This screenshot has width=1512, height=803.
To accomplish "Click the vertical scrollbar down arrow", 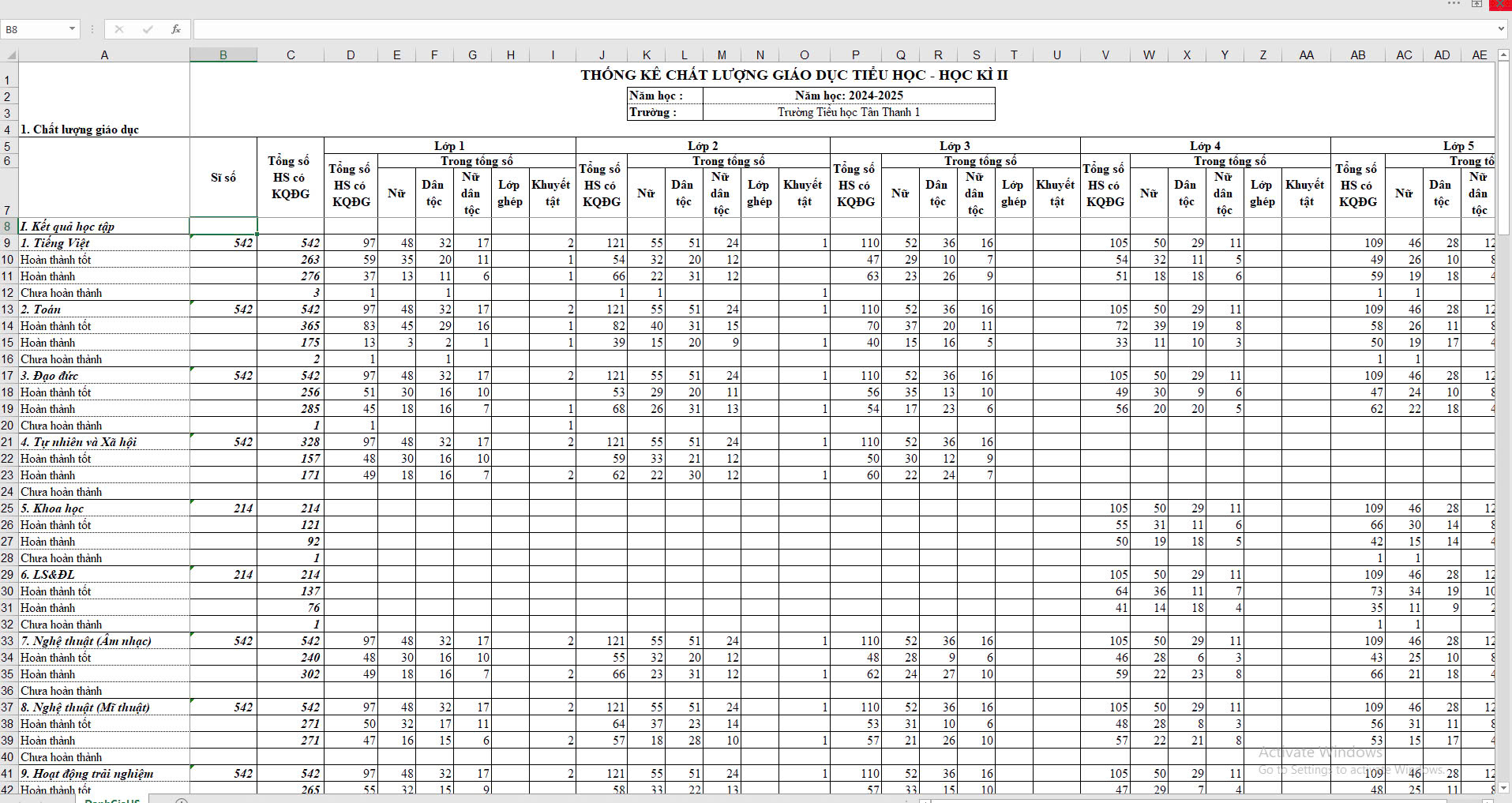I will (x=1503, y=788).
